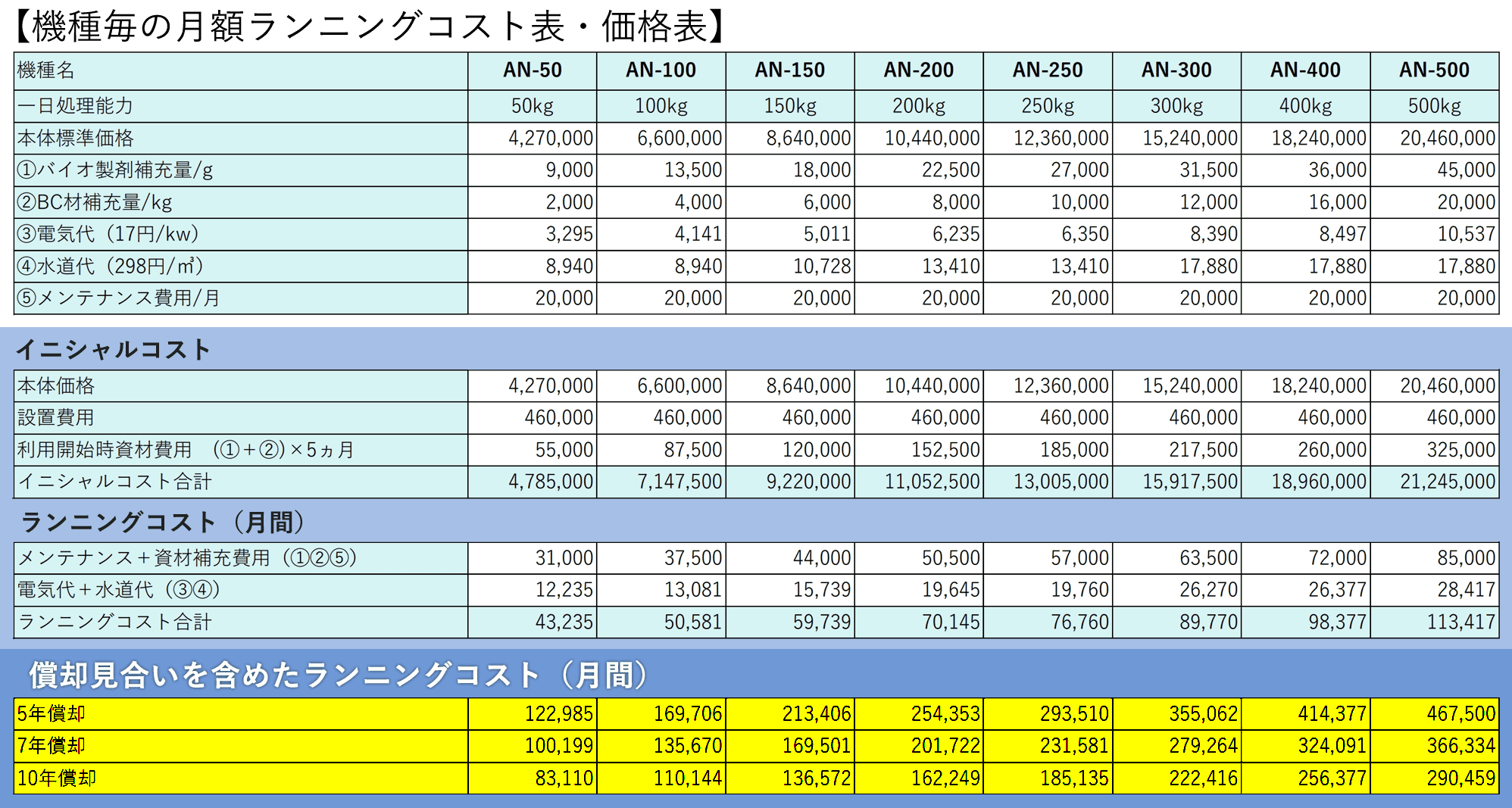Select the 本体価格 row label
The height and width of the screenshot is (808, 1512).
coord(241,386)
